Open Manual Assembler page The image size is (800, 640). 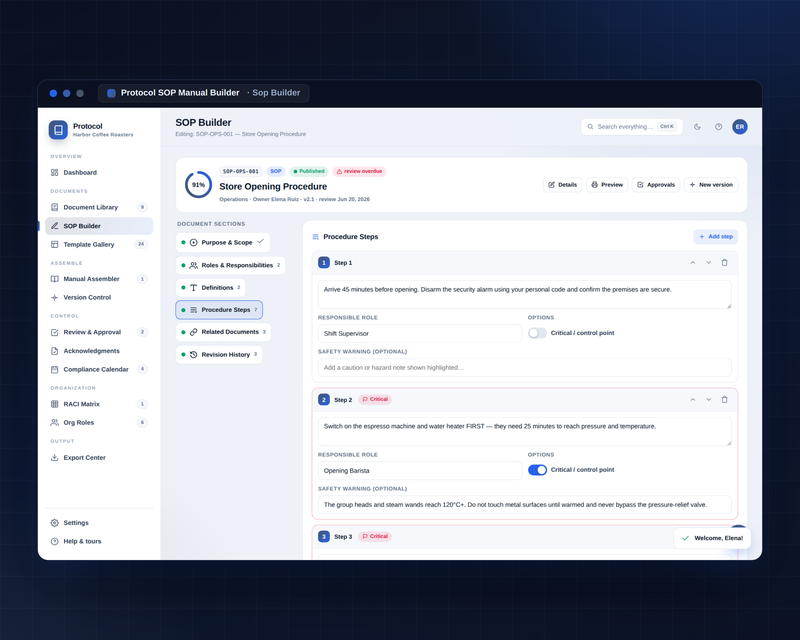99,279
